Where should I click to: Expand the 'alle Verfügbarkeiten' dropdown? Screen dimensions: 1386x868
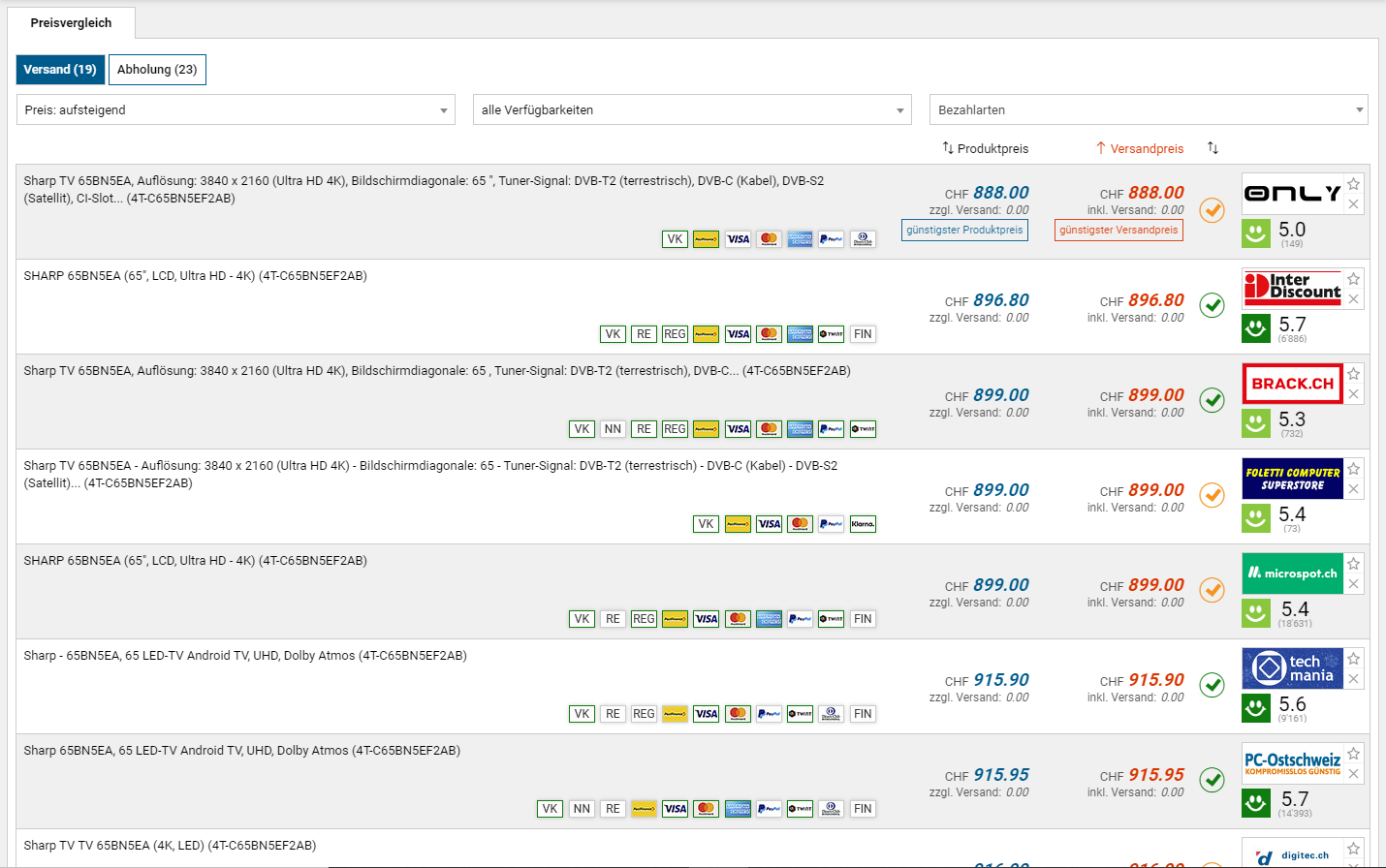click(x=692, y=109)
